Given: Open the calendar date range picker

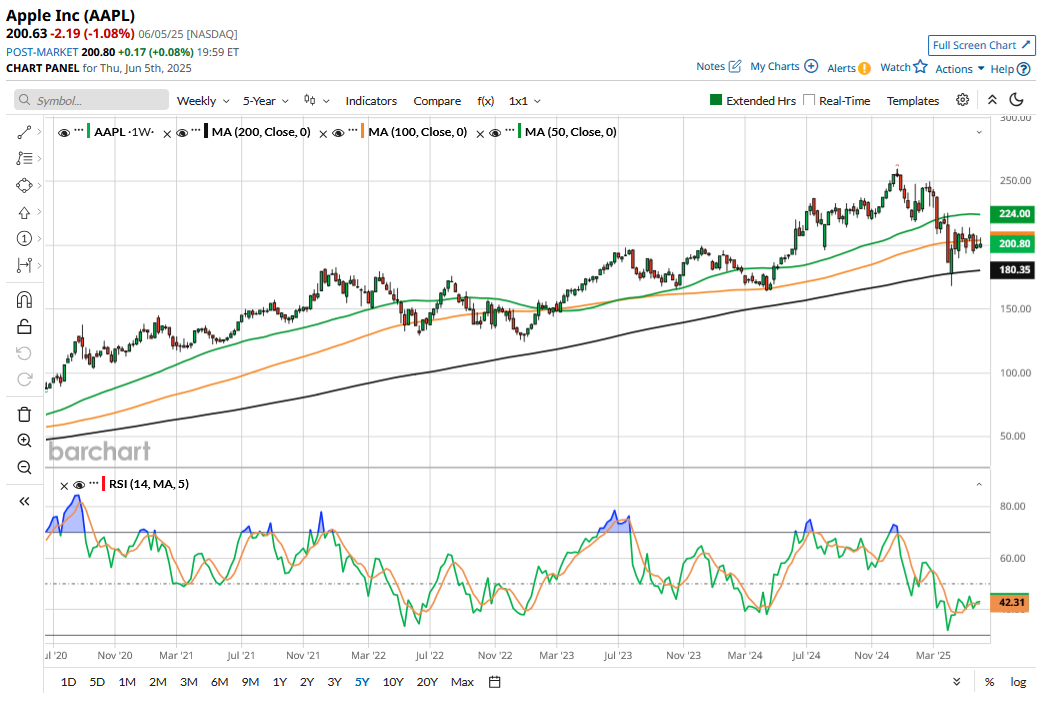Looking at the screenshot, I should 494,682.
